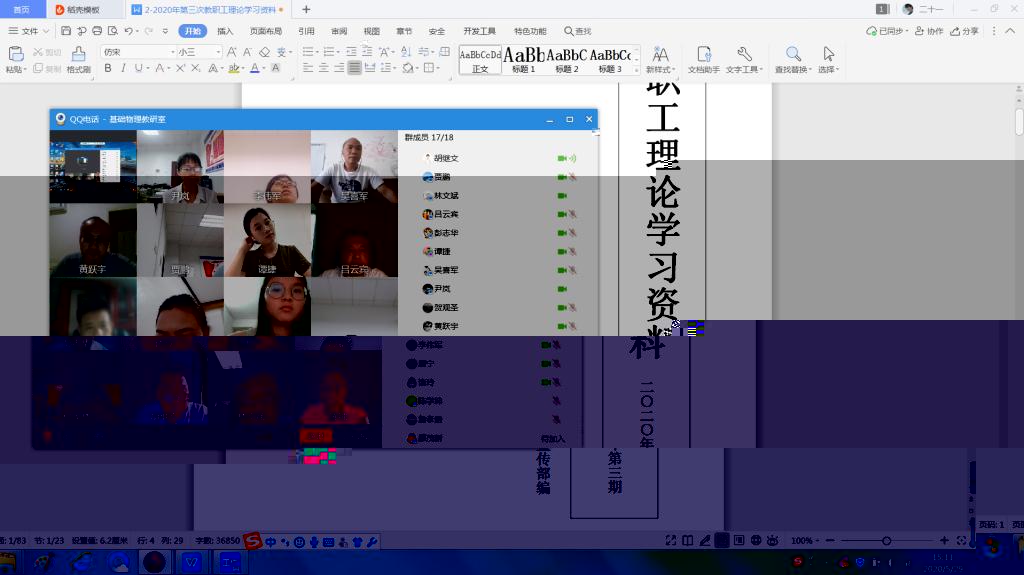Switch to the 开发工具 ribbon tab
This screenshot has width=1024, height=575.
click(479, 31)
